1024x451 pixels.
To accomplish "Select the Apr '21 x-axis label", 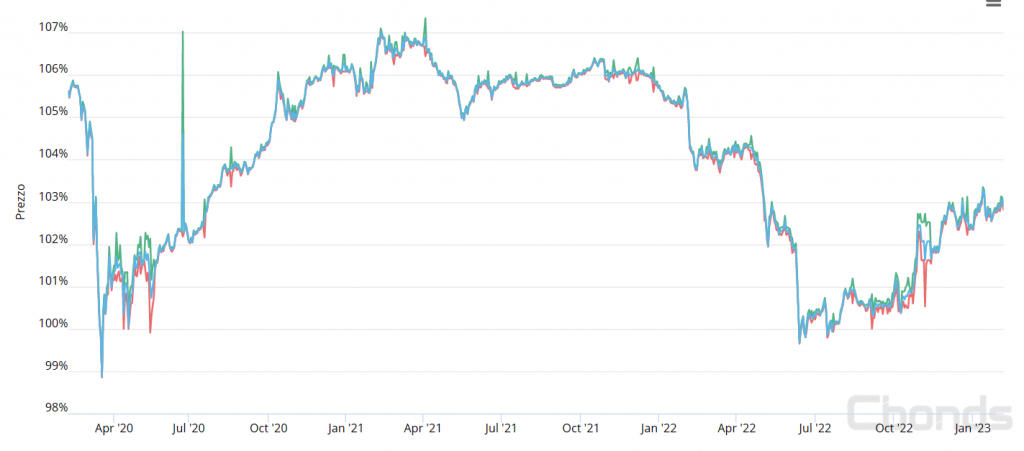I will tap(422, 428).
